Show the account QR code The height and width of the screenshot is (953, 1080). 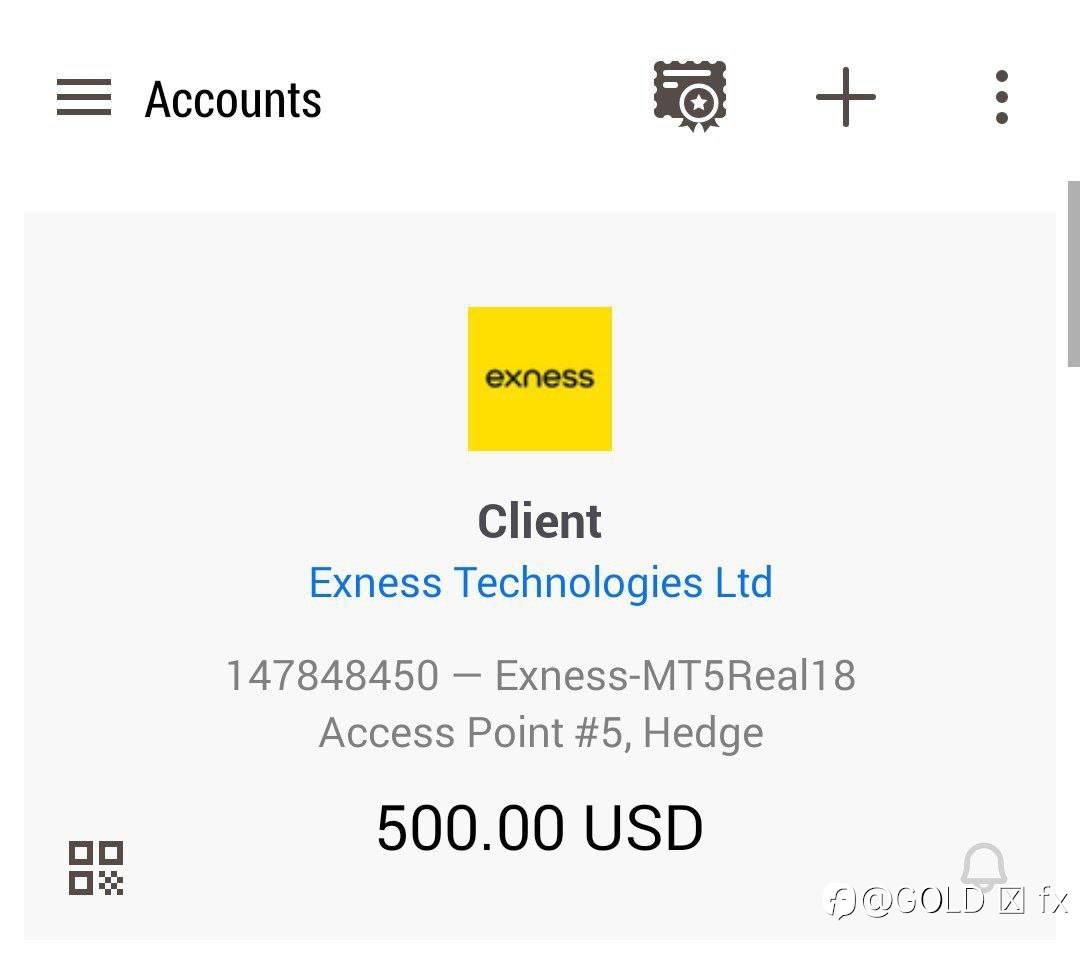(96, 868)
